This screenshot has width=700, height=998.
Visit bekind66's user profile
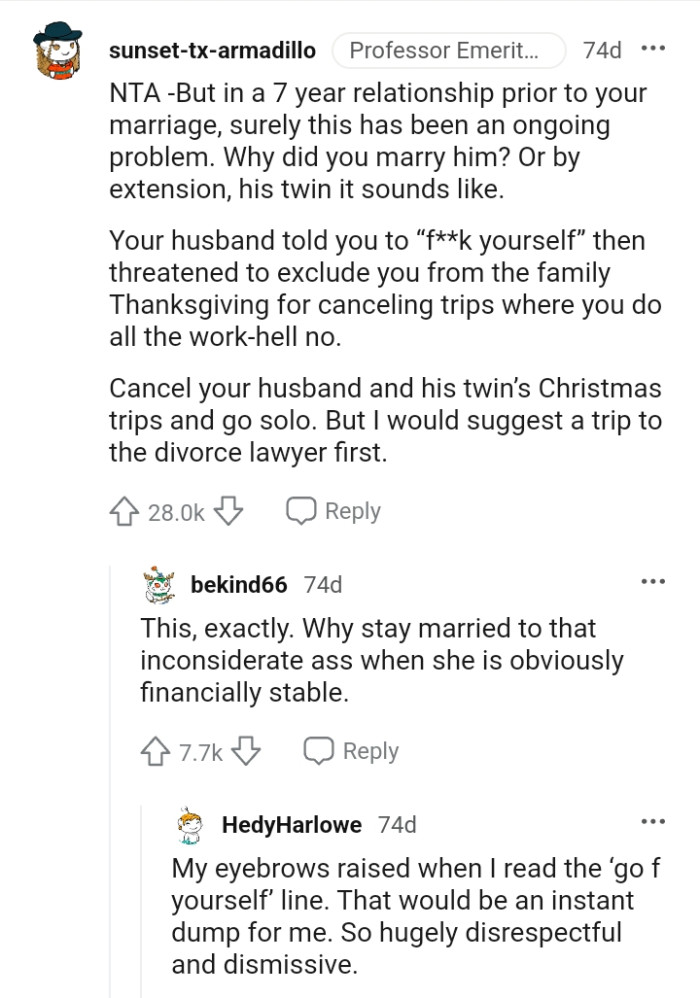[x=239, y=585]
